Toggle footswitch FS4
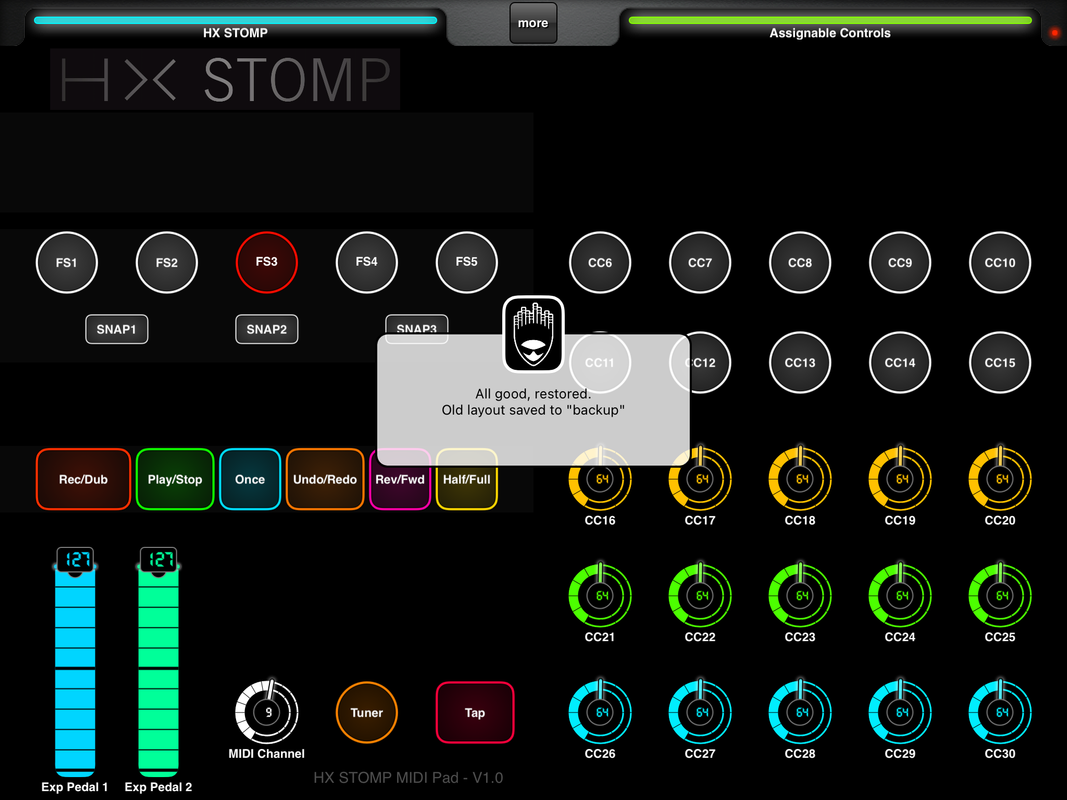1067x800 pixels. [x=367, y=263]
